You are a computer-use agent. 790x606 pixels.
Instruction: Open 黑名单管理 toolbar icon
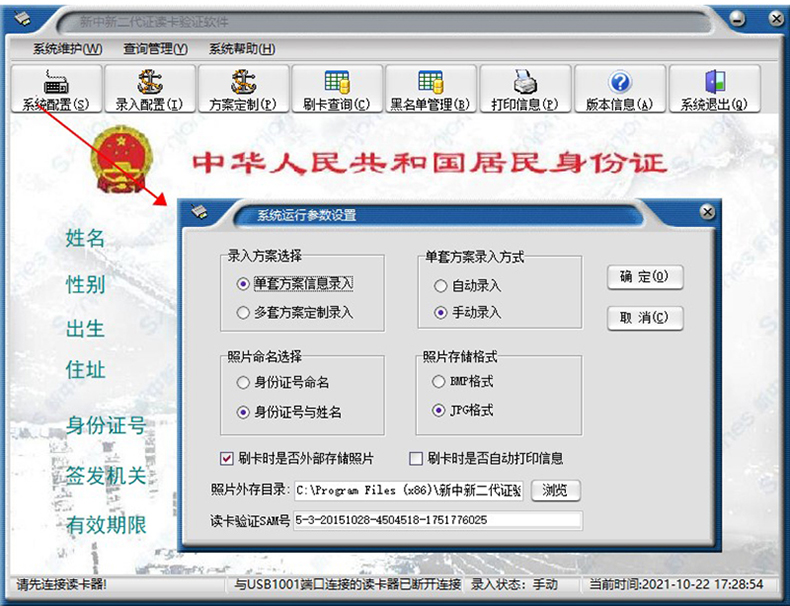point(430,89)
